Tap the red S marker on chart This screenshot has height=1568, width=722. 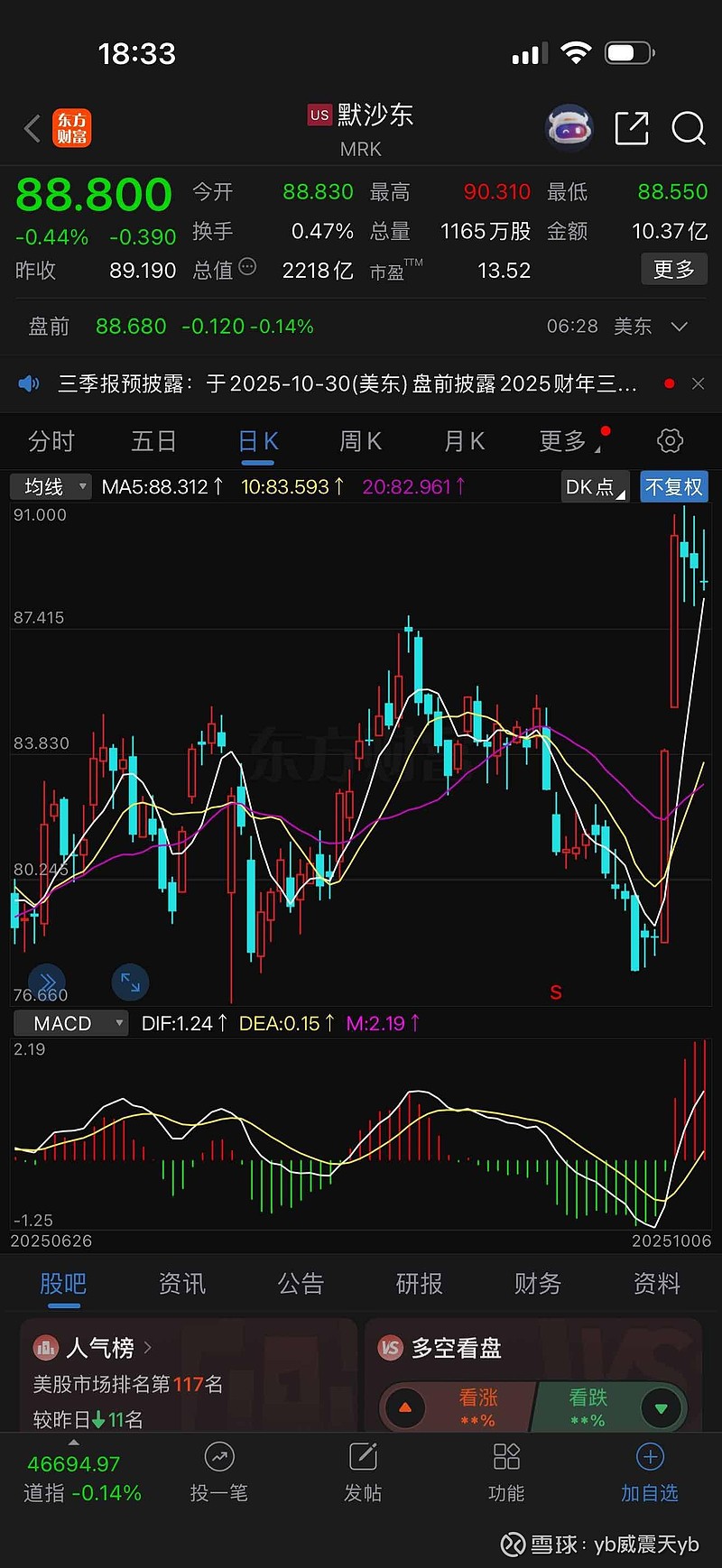[556, 992]
